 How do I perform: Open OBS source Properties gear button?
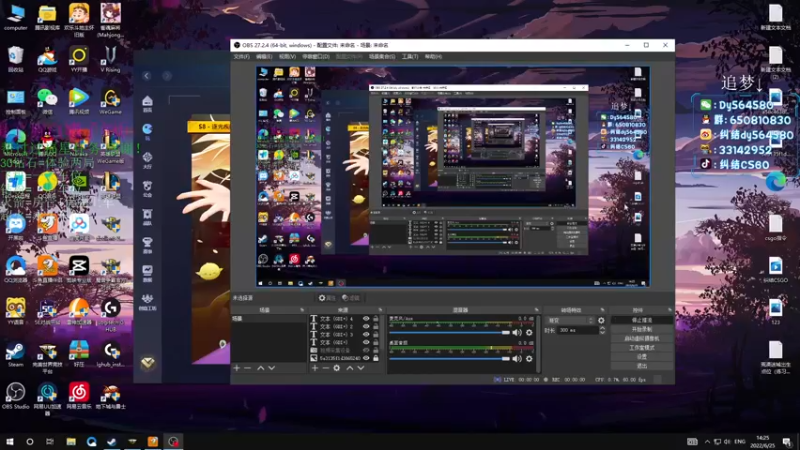click(x=327, y=298)
